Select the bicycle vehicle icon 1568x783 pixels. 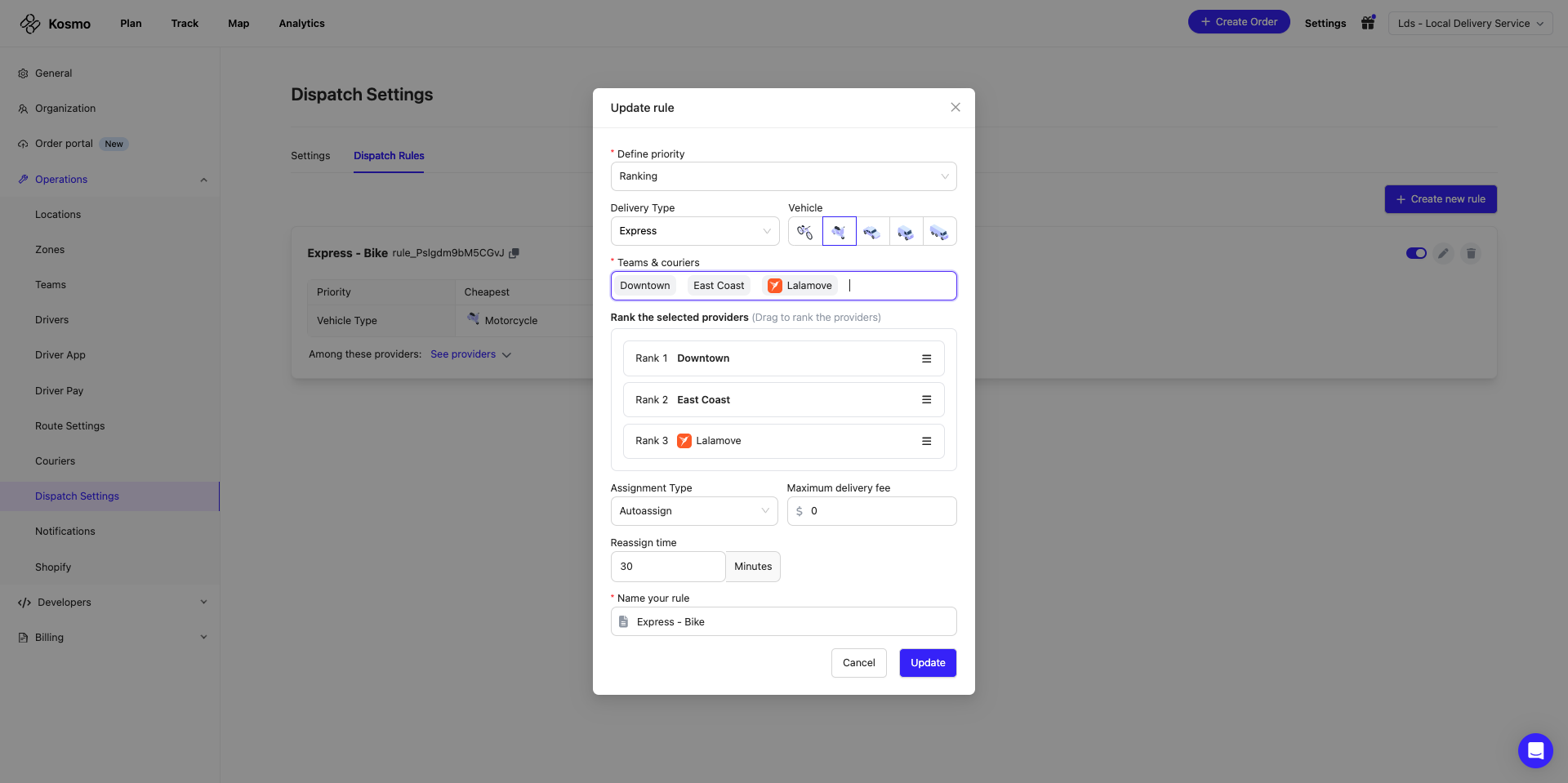click(805, 232)
